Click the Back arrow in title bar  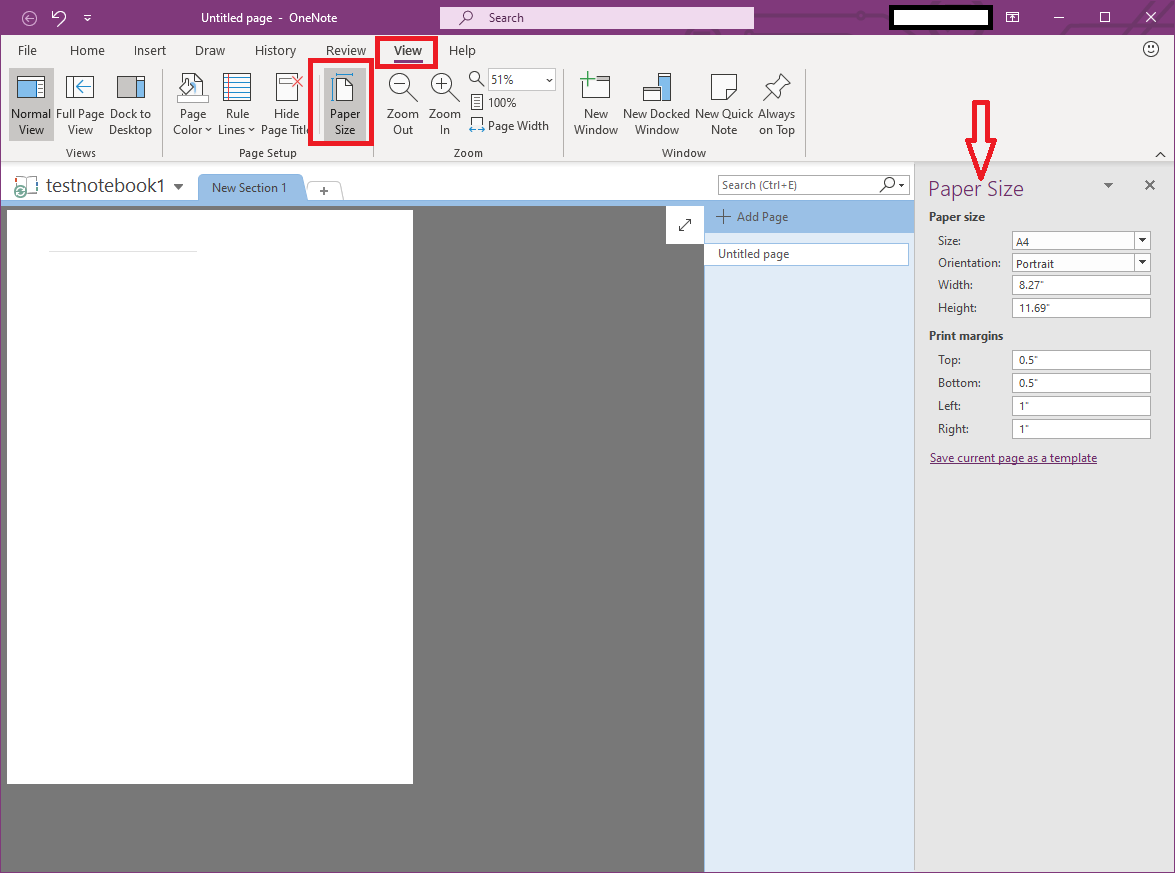(x=29, y=17)
